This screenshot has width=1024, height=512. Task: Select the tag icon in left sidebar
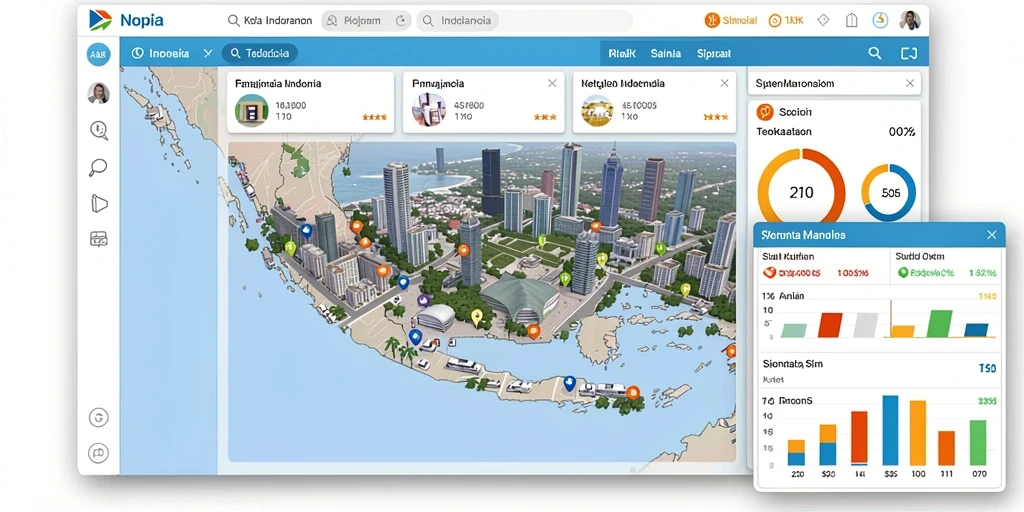pyautogui.click(x=98, y=204)
